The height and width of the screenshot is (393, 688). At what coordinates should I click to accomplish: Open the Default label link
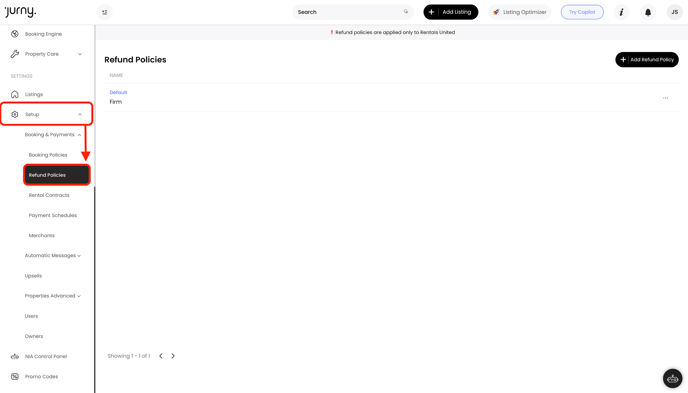coord(118,92)
